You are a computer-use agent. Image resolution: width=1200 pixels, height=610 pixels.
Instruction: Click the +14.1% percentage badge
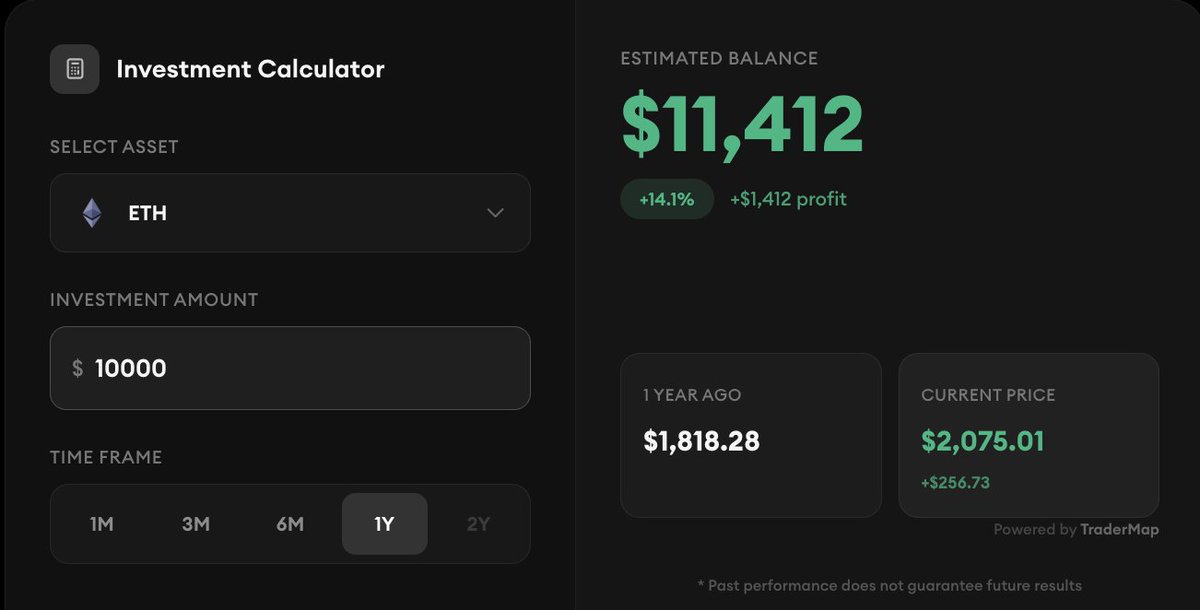(x=666, y=199)
